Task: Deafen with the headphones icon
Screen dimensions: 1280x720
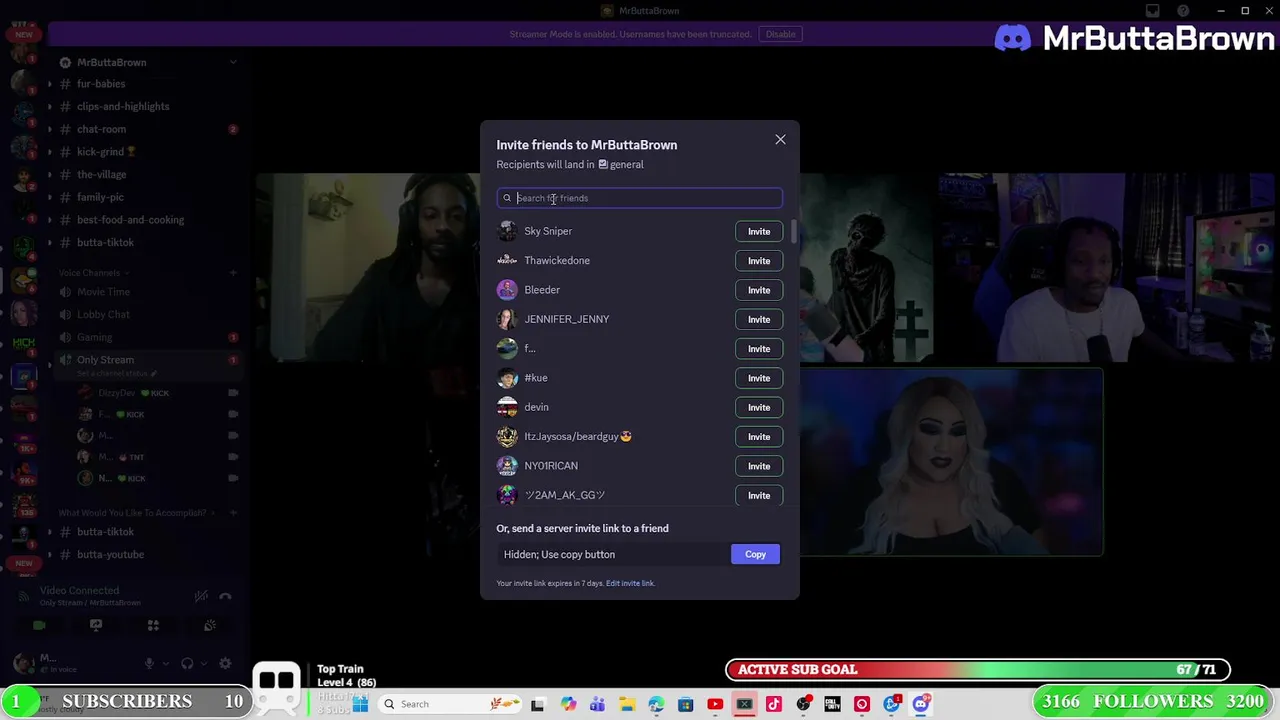Action: coord(187,664)
